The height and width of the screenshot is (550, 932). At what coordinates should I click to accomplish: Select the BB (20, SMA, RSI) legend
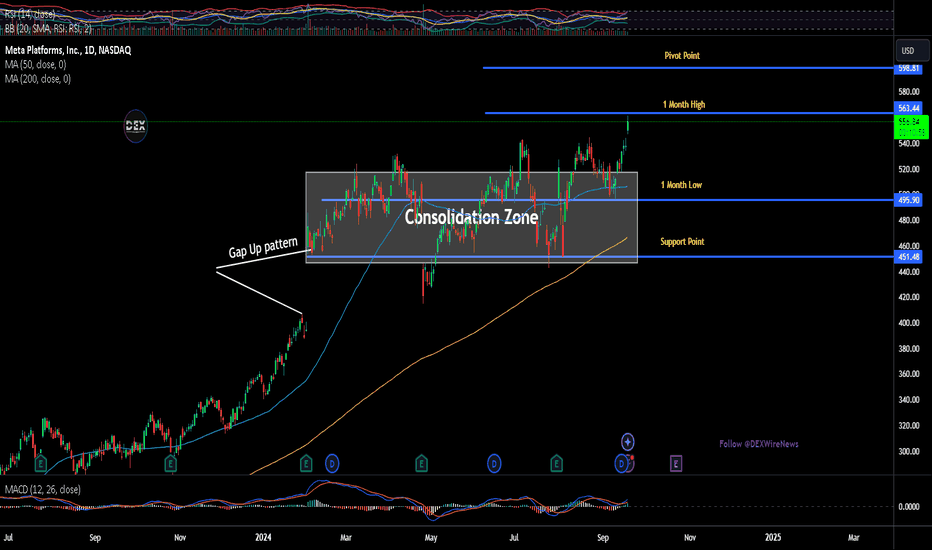pyautogui.click(x=48, y=28)
